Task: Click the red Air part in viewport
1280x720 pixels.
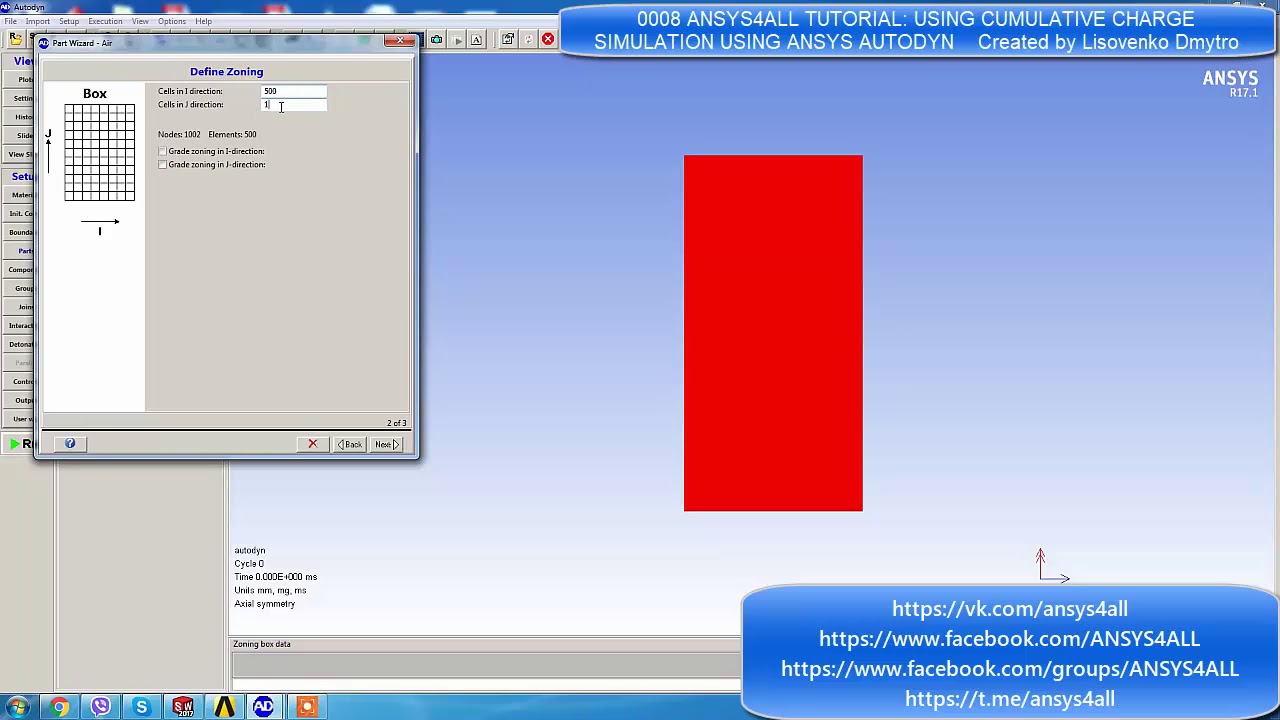Action: 773,333
